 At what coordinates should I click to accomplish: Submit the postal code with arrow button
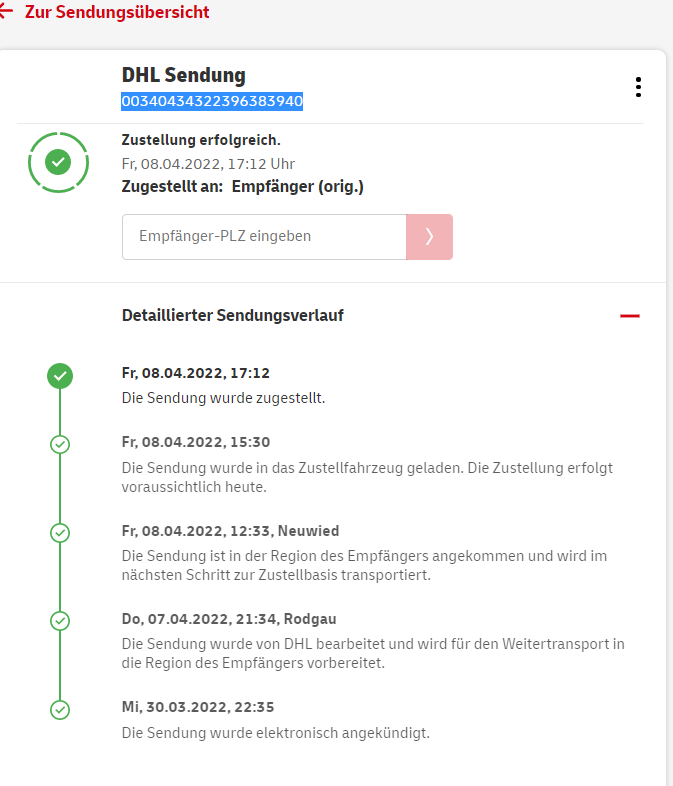pyautogui.click(x=429, y=237)
